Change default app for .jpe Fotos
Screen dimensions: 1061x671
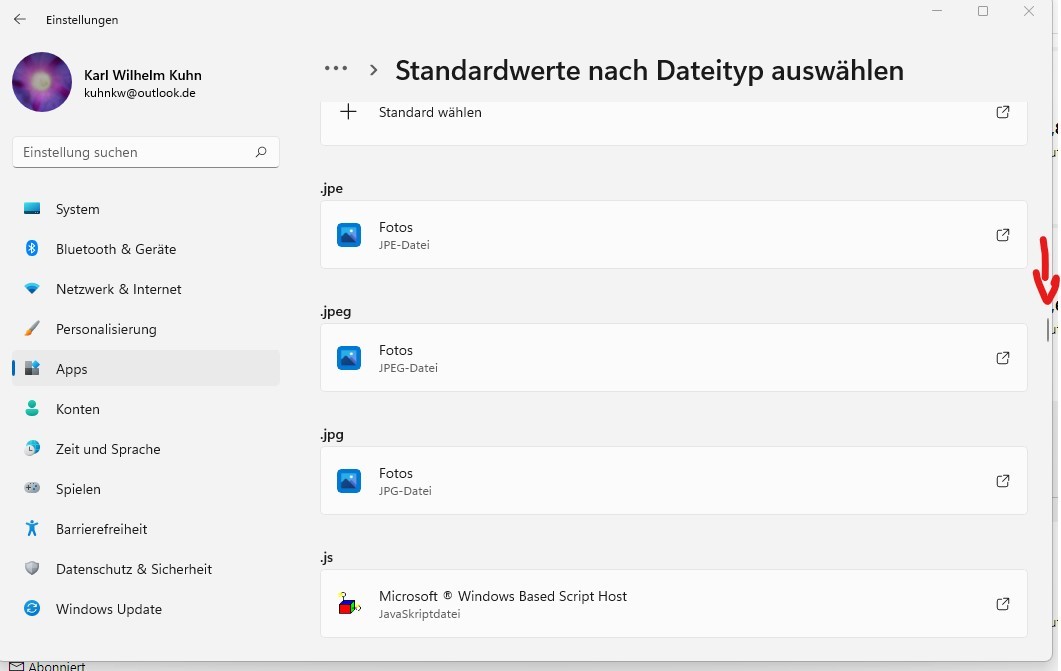pyautogui.click(x=674, y=235)
